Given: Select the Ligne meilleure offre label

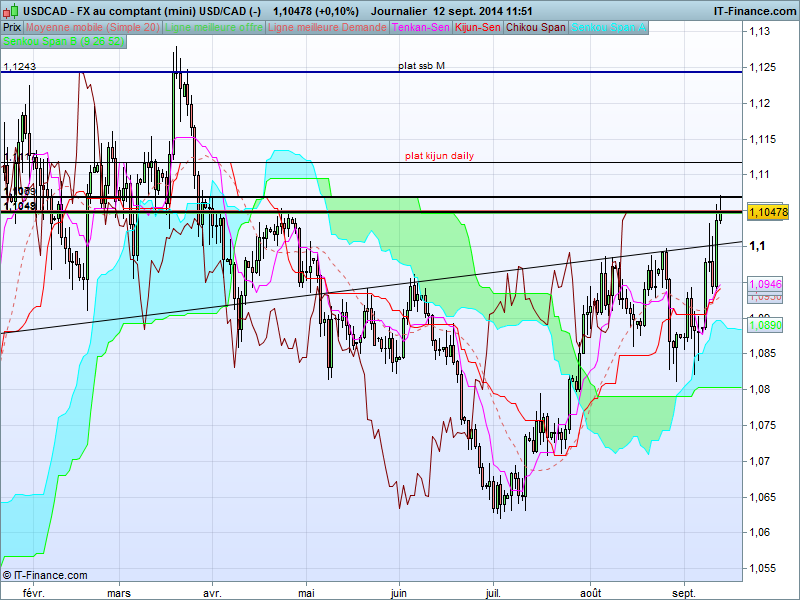Looking at the screenshot, I should pos(214,28).
